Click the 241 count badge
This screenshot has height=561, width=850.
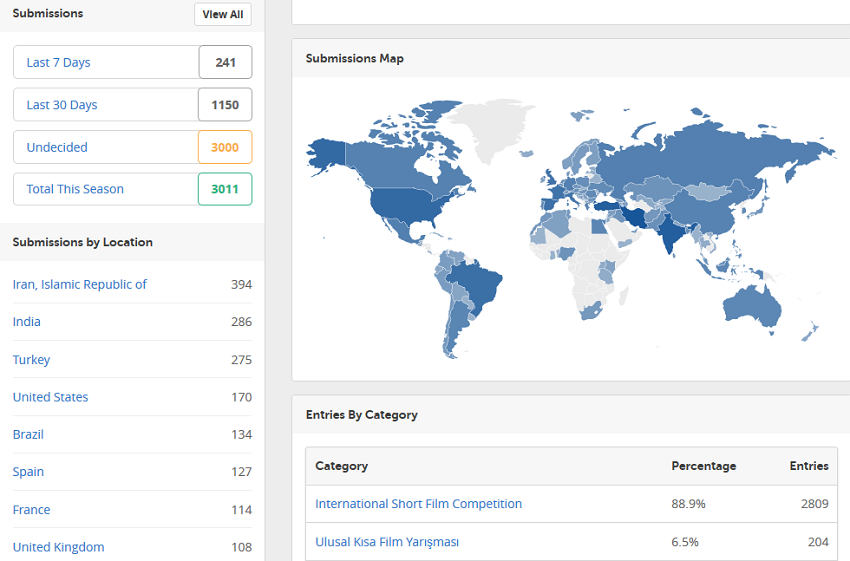pos(225,62)
